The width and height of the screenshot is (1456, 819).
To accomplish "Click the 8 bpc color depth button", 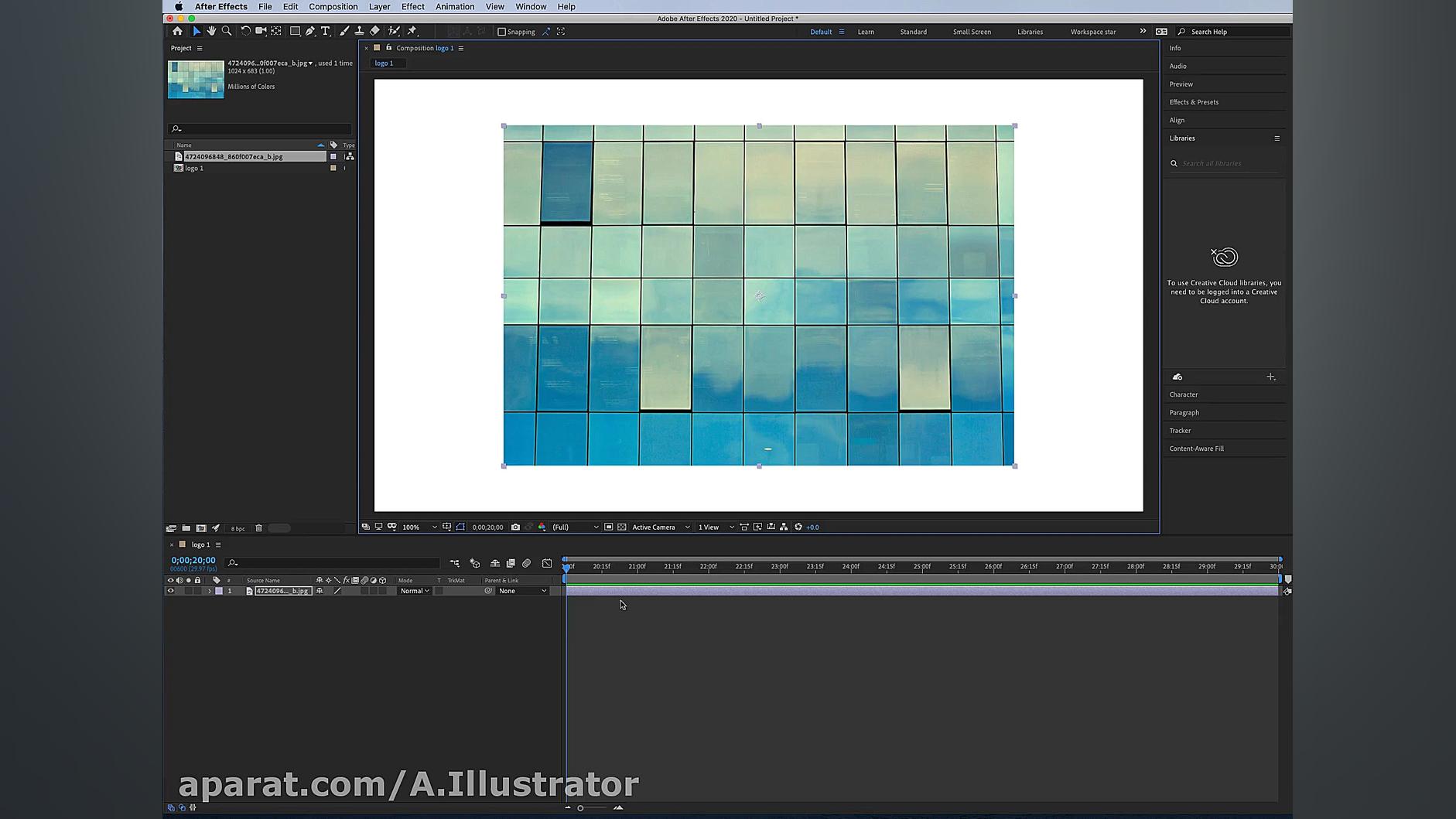I will tap(238, 529).
